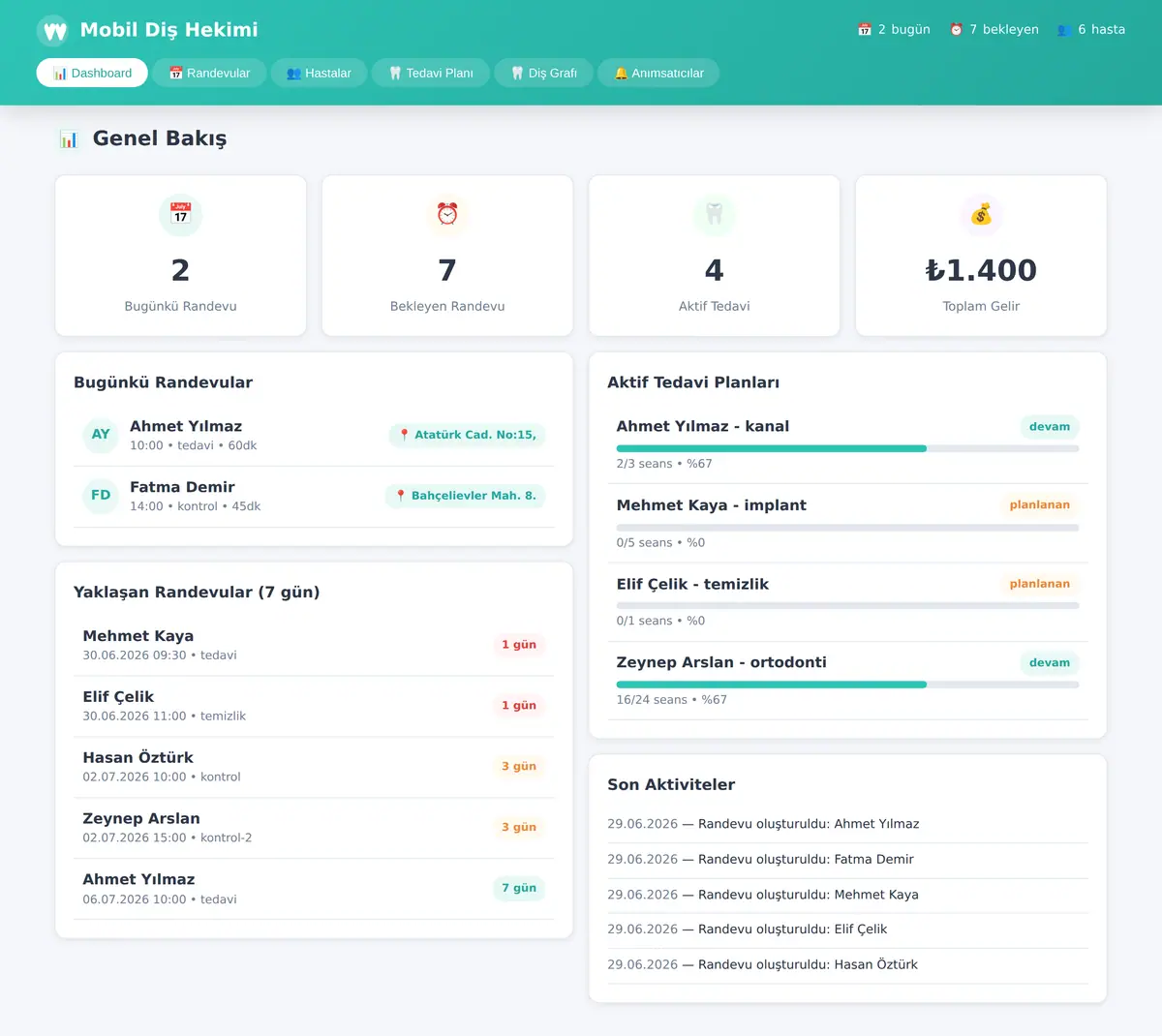
Task: Go to the Hastalar tab
Action: (319, 73)
